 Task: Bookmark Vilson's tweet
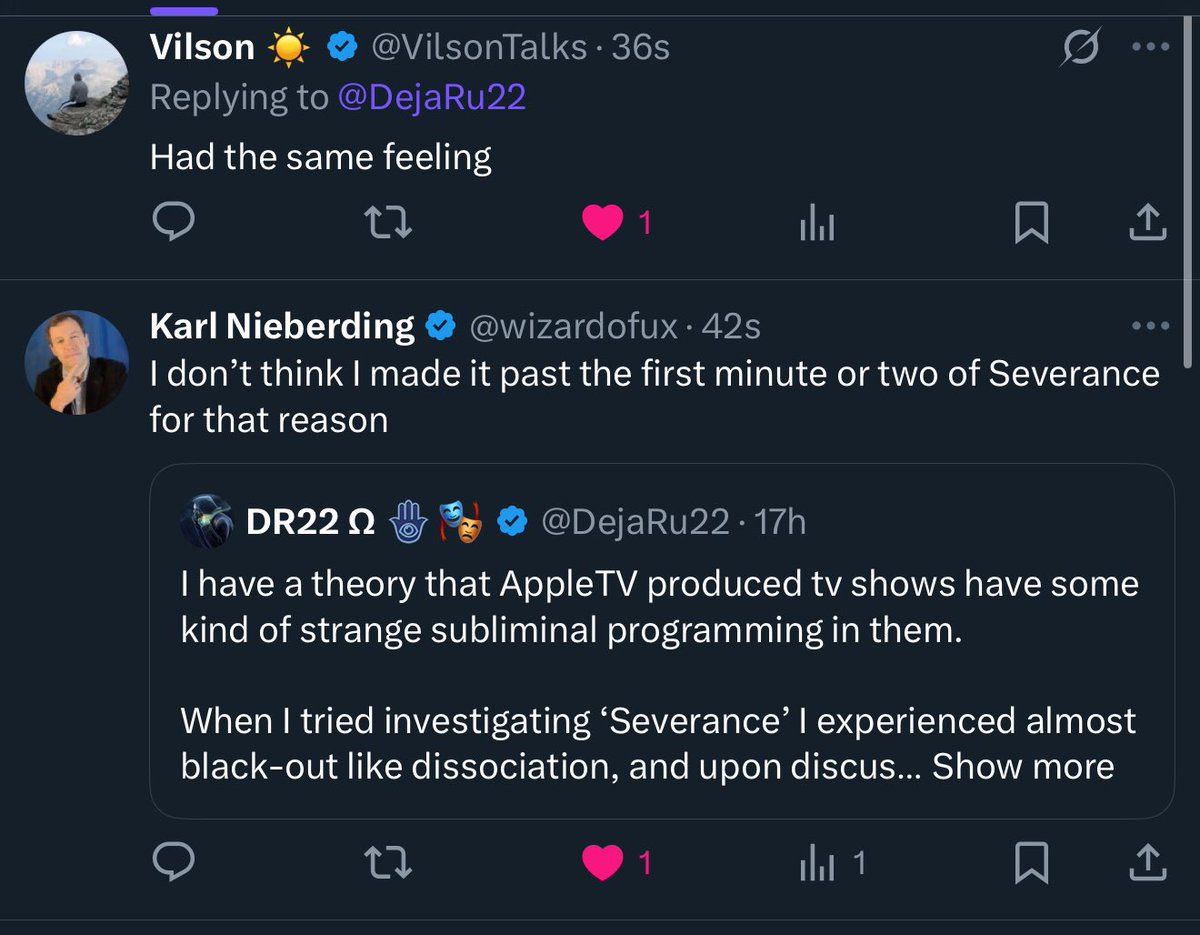pos(1031,223)
